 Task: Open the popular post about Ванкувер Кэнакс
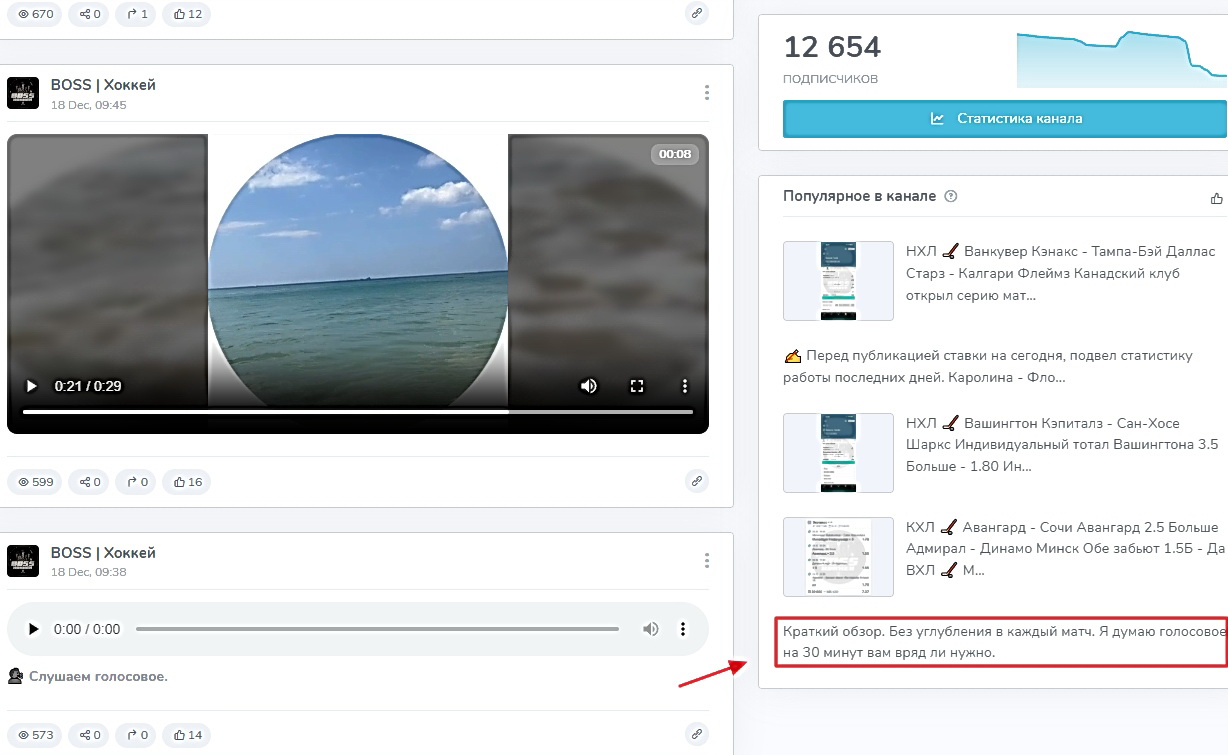pyautogui.click(x=1060, y=273)
